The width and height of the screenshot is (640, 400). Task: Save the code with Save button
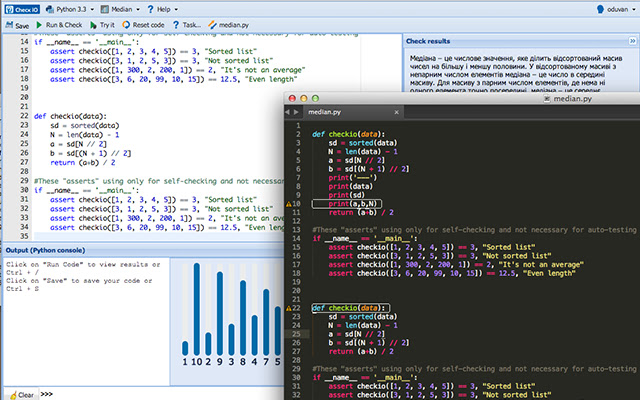click(x=17, y=23)
